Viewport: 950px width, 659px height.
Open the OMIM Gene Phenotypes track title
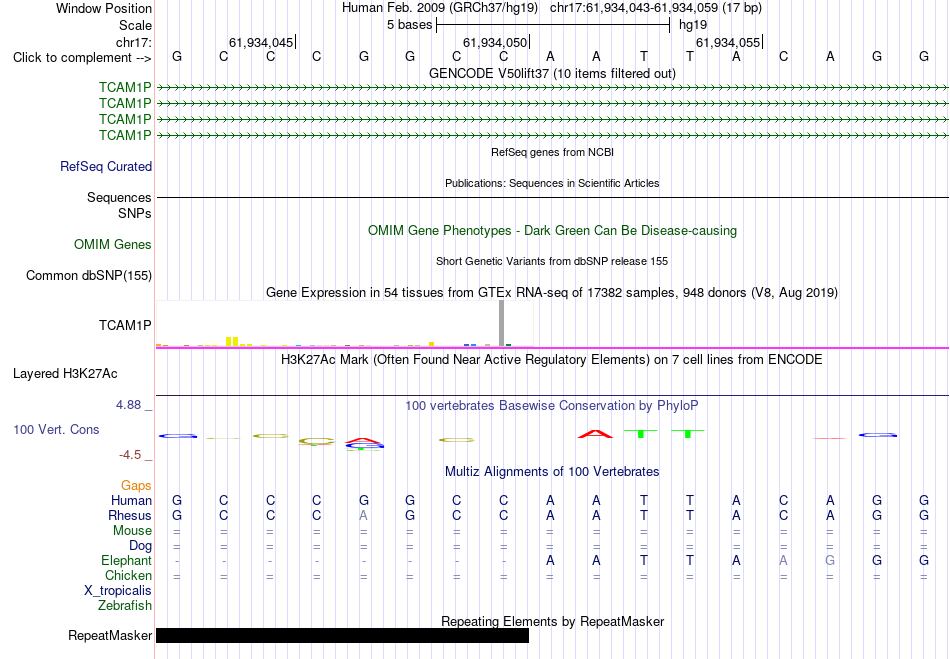point(552,231)
